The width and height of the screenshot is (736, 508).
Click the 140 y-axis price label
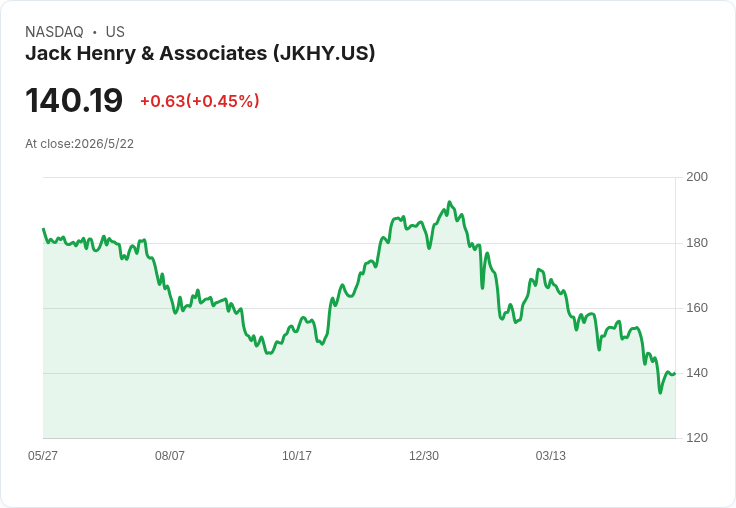click(x=697, y=373)
